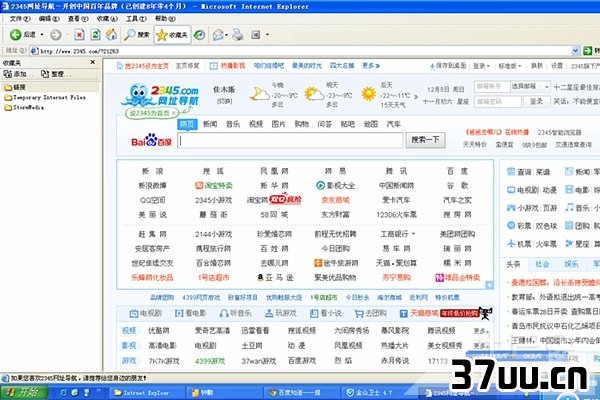Open the Home house icon in toolbar
Viewport: 600px width, 400px height.
tap(111, 35)
